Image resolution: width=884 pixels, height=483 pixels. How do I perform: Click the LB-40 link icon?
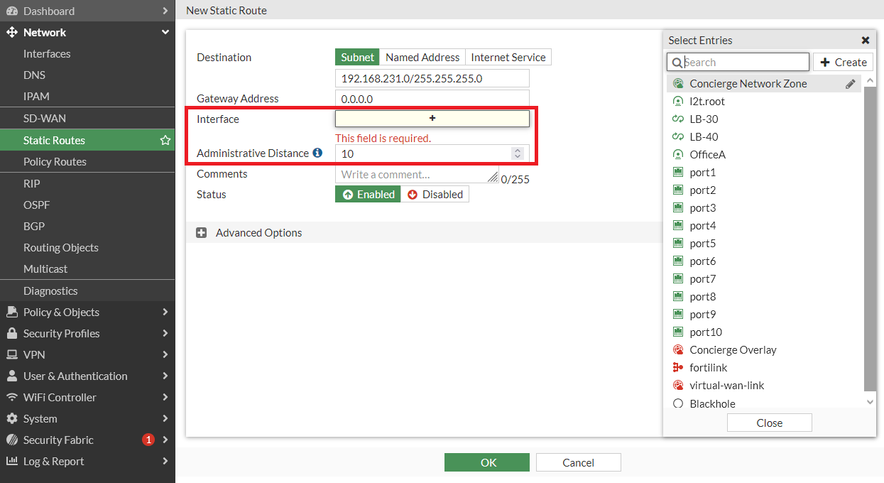(678, 136)
